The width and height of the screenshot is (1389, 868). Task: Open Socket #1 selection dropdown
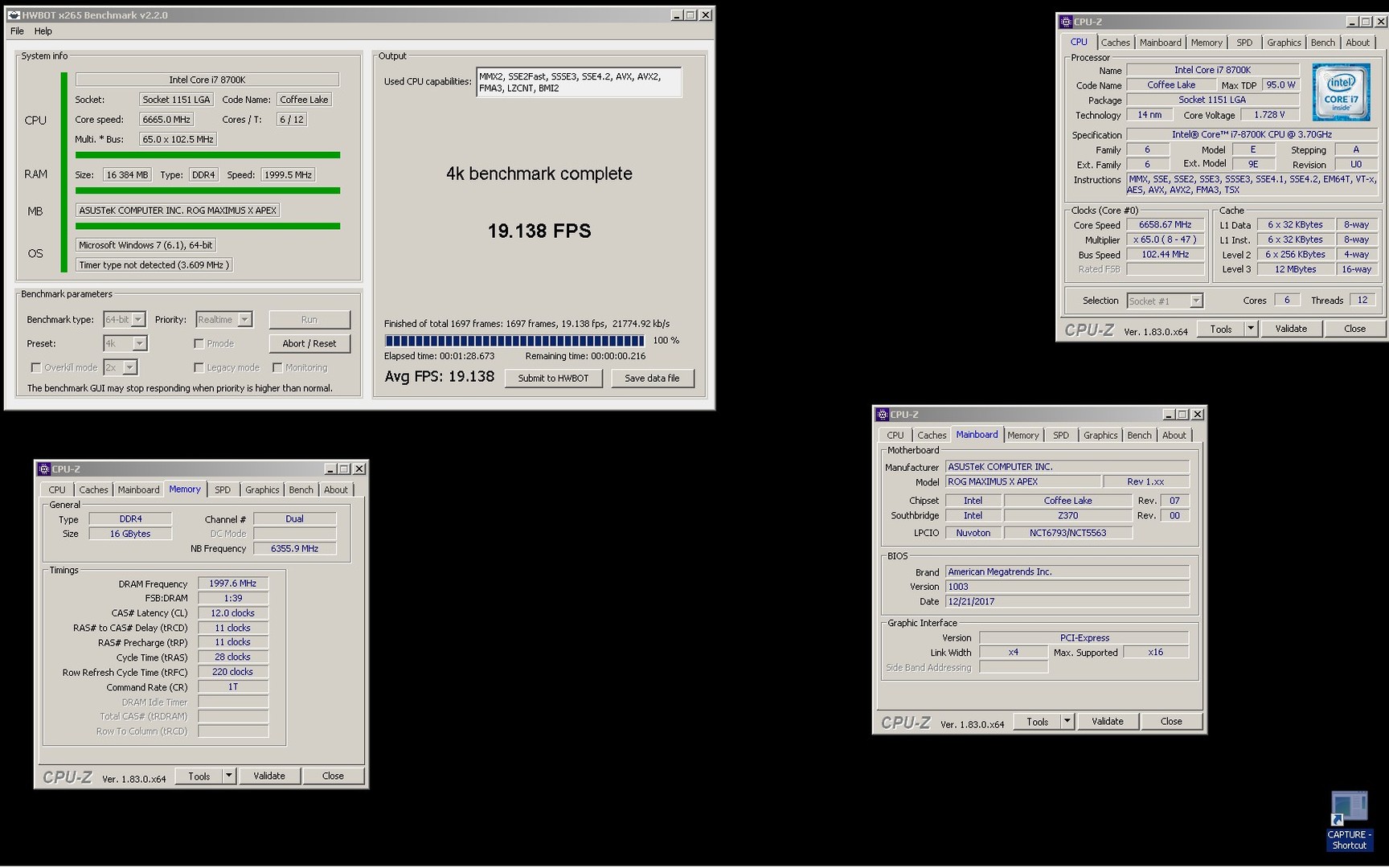1196,301
